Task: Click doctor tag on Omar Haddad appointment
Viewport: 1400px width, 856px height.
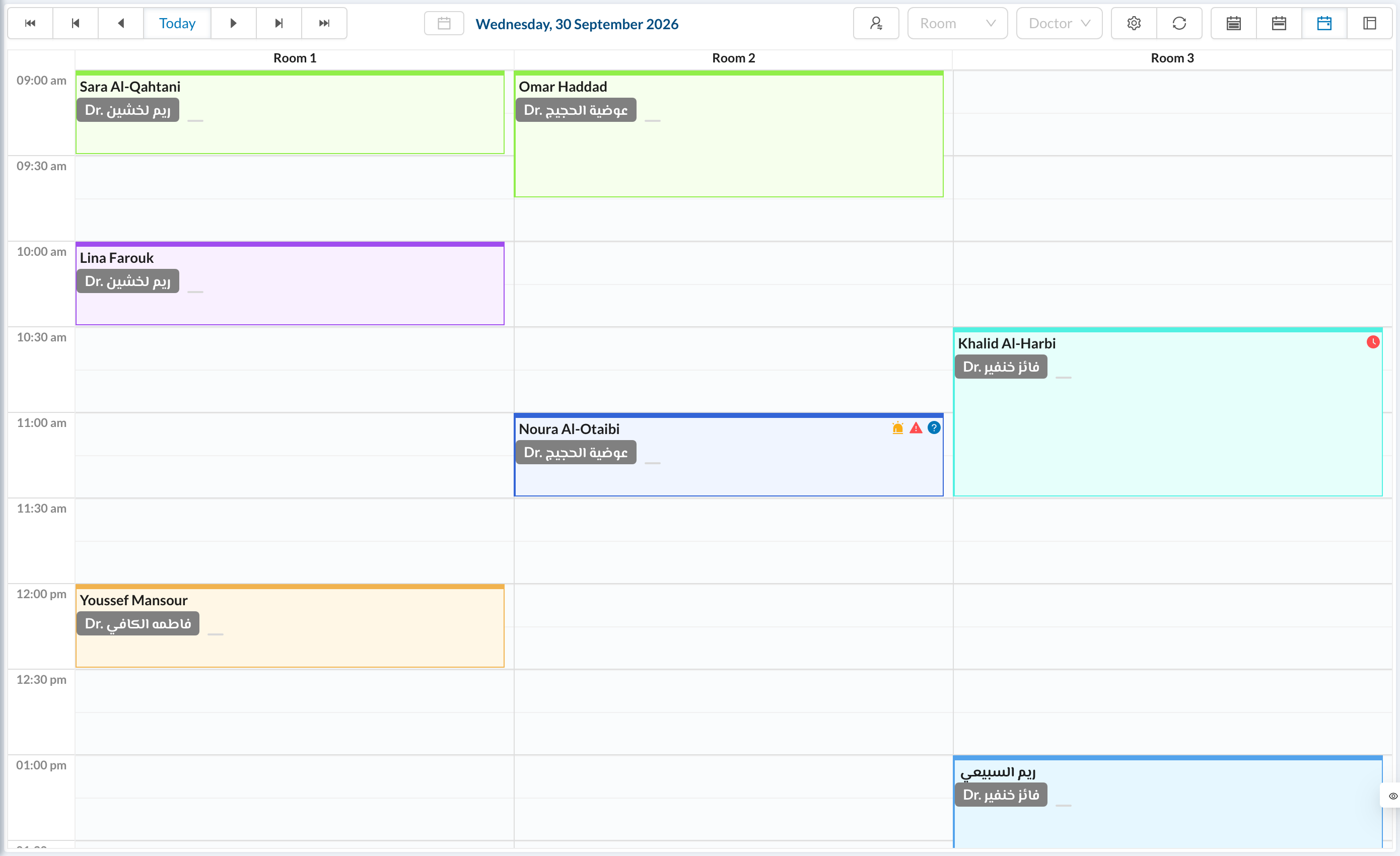Action: click(576, 110)
